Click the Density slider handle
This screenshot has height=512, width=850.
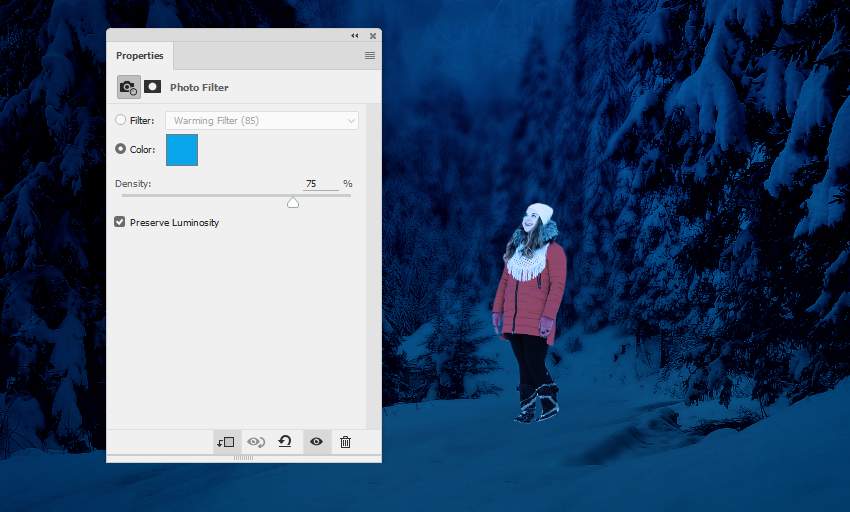tap(293, 203)
